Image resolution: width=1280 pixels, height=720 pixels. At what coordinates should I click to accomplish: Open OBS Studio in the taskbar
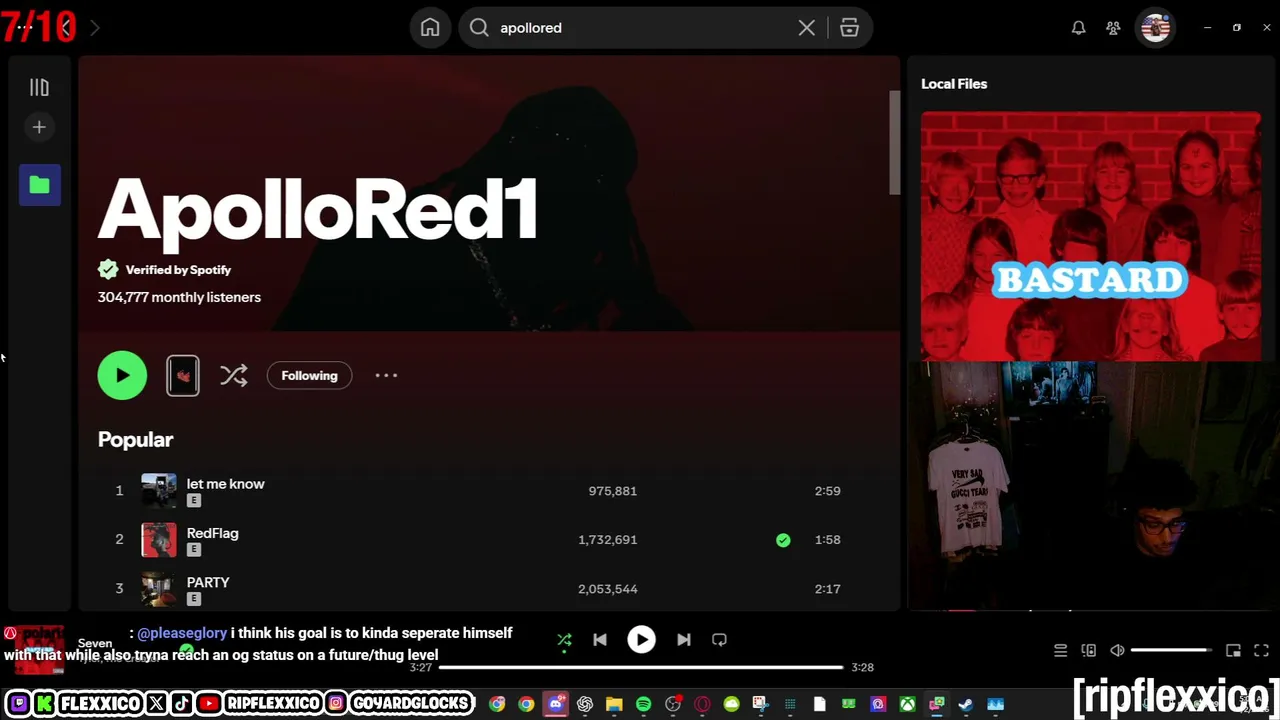[x=673, y=704]
